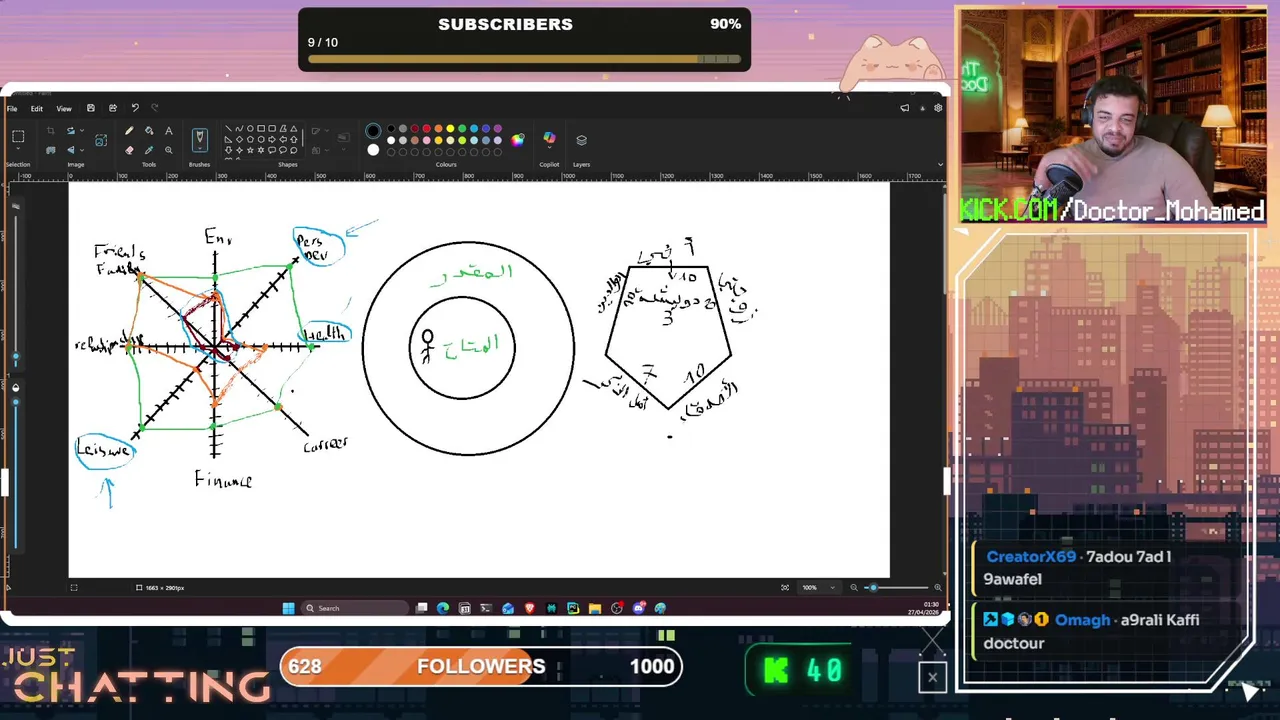Open the File menu in Paint
Viewport: 1280px width, 720px height.
tap(12, 109)
